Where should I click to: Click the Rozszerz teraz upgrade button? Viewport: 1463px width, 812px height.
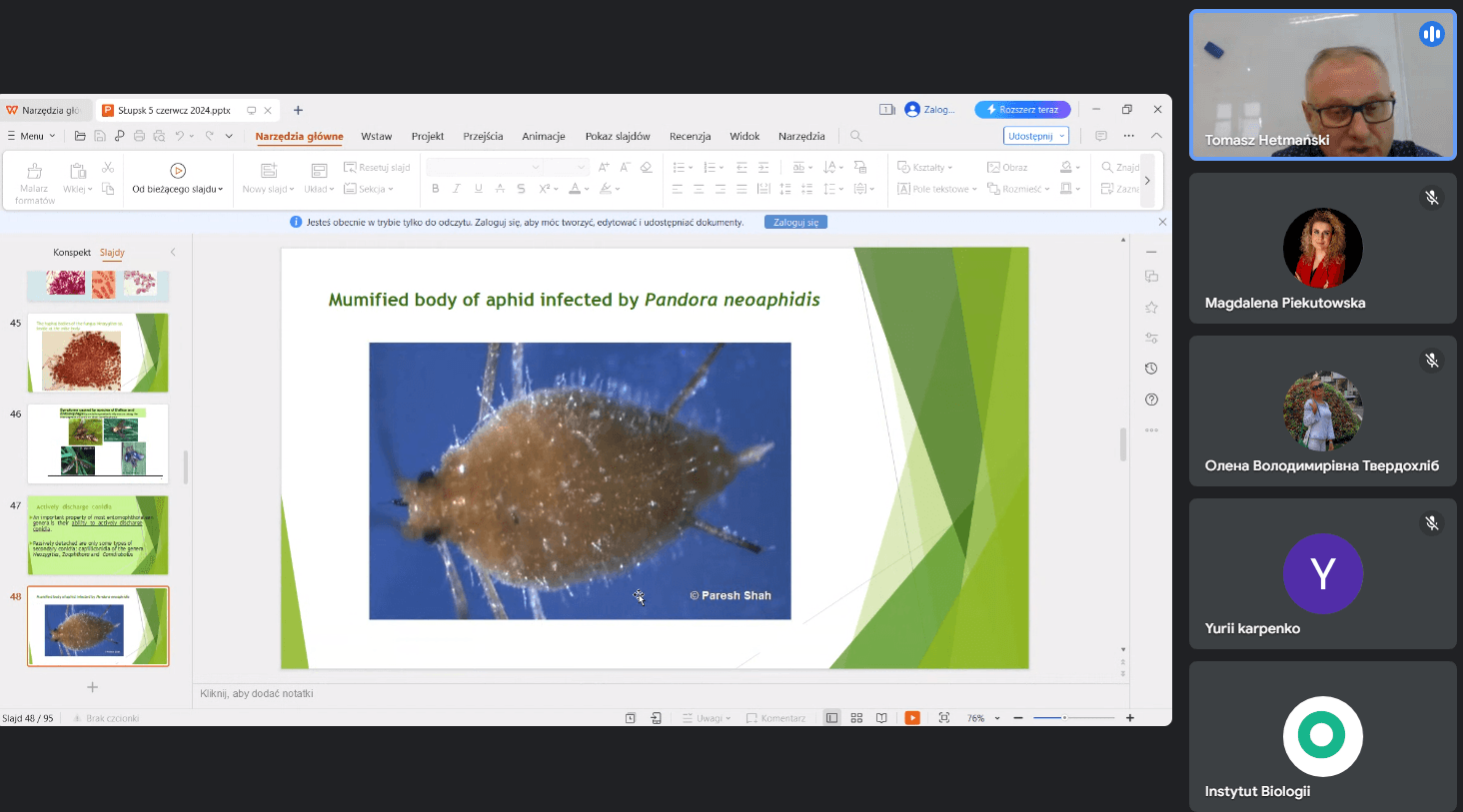tap(1022, 110)
